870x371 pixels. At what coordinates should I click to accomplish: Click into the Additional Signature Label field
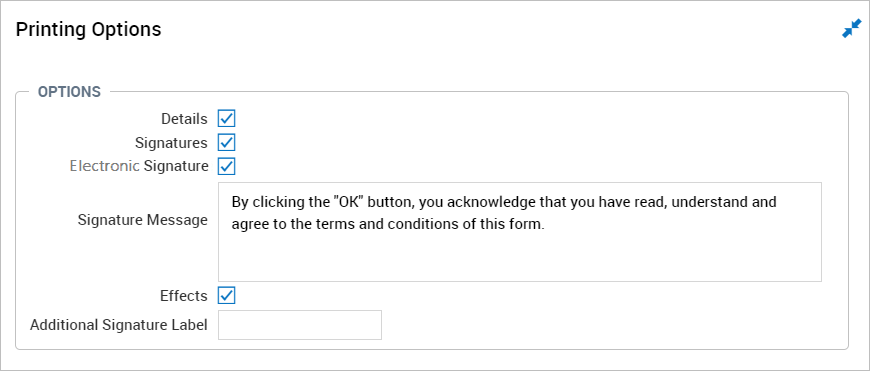point(300,325)
